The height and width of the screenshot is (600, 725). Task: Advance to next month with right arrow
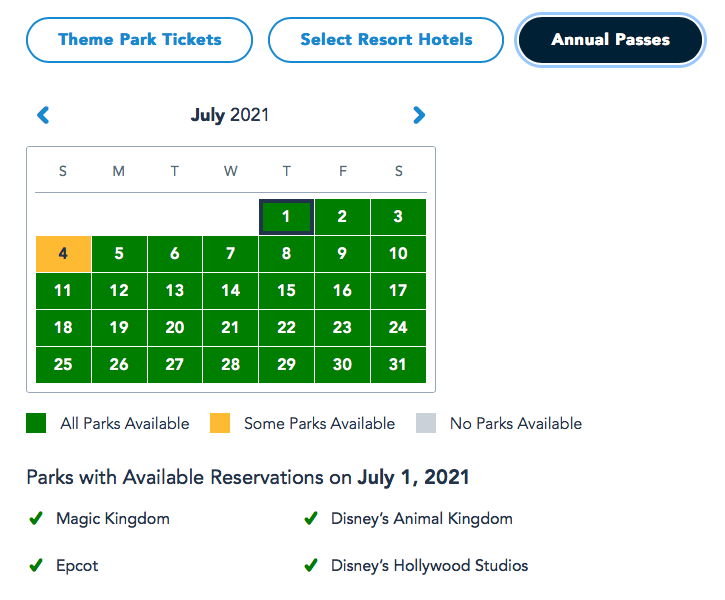click(419, 116)
